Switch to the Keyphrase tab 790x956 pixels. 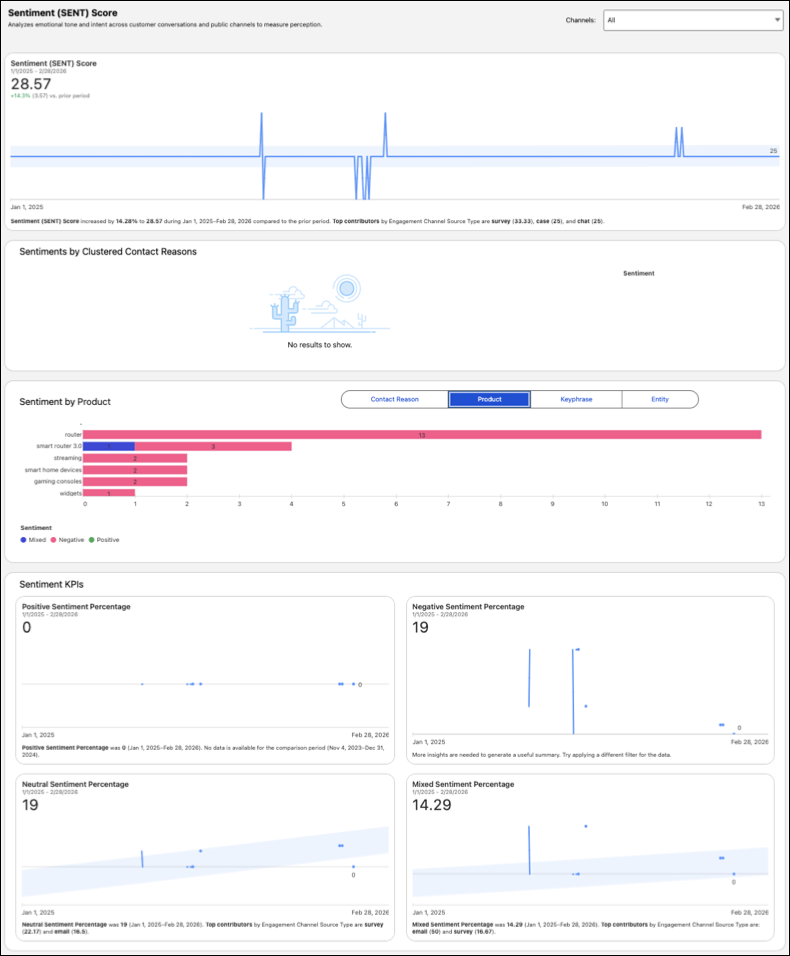pos(576,399)
